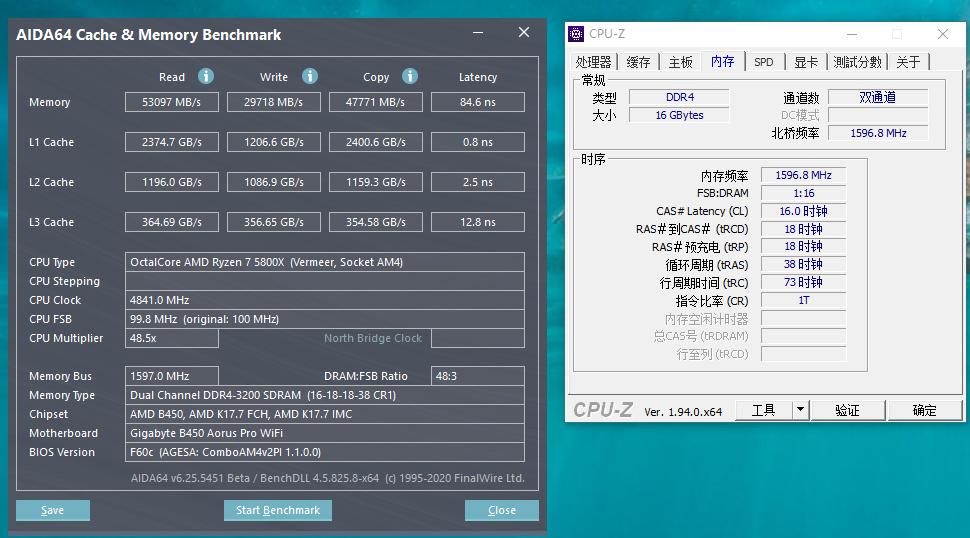Click the Start Benchmark button
Screen dimensions: 970x538
click(x=278, y=510)
